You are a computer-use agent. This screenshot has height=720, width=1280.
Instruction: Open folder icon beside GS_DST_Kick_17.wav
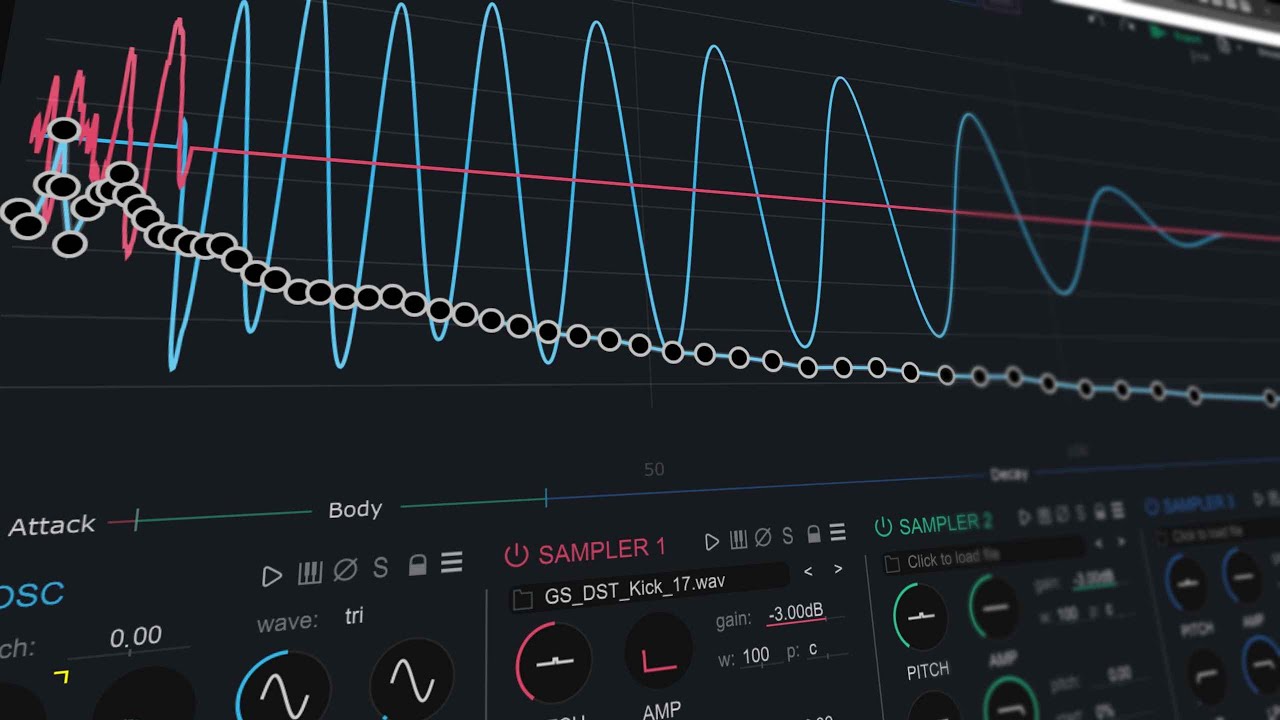point(521,599)
